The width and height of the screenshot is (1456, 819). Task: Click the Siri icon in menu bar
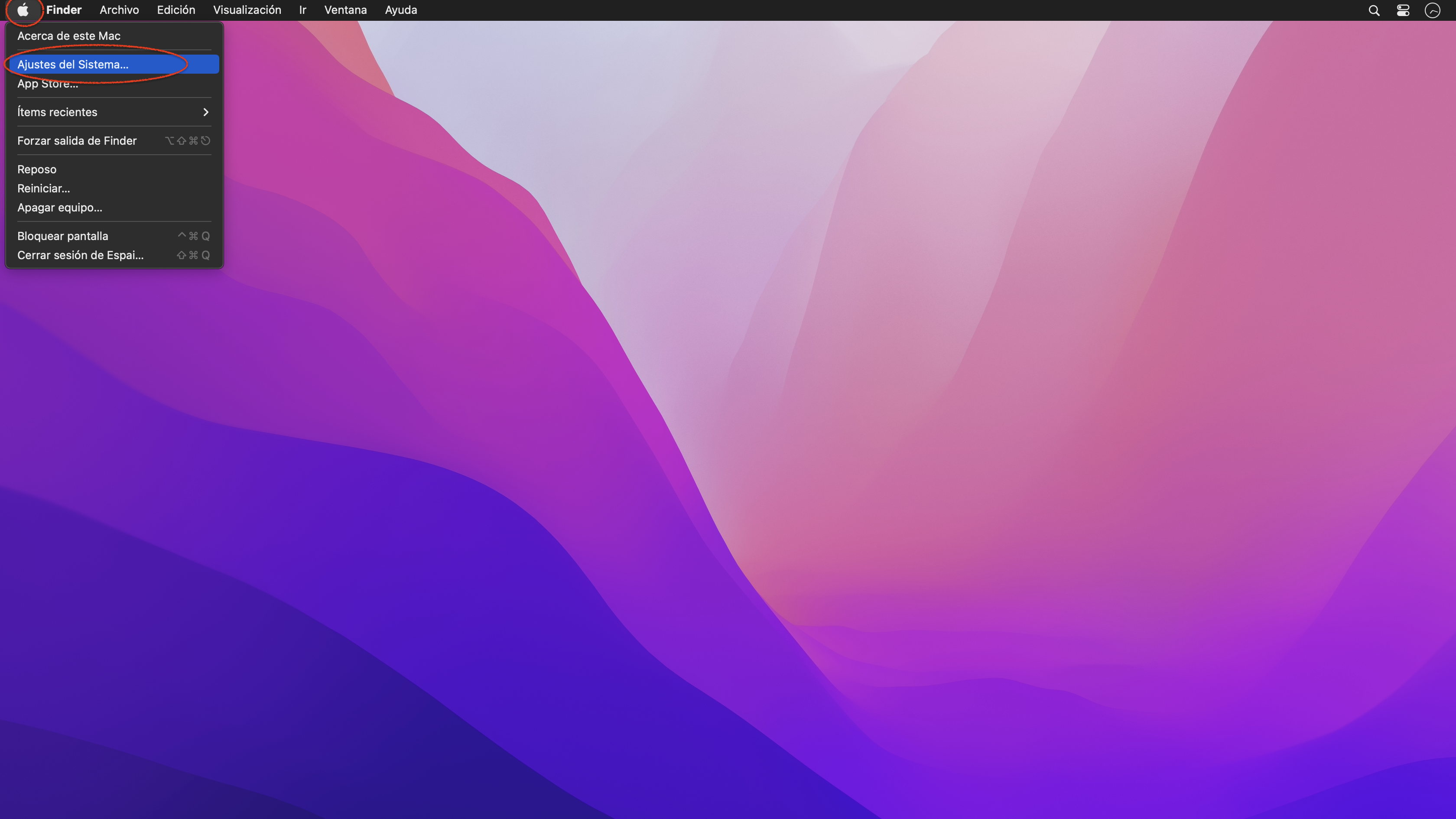1432,10
